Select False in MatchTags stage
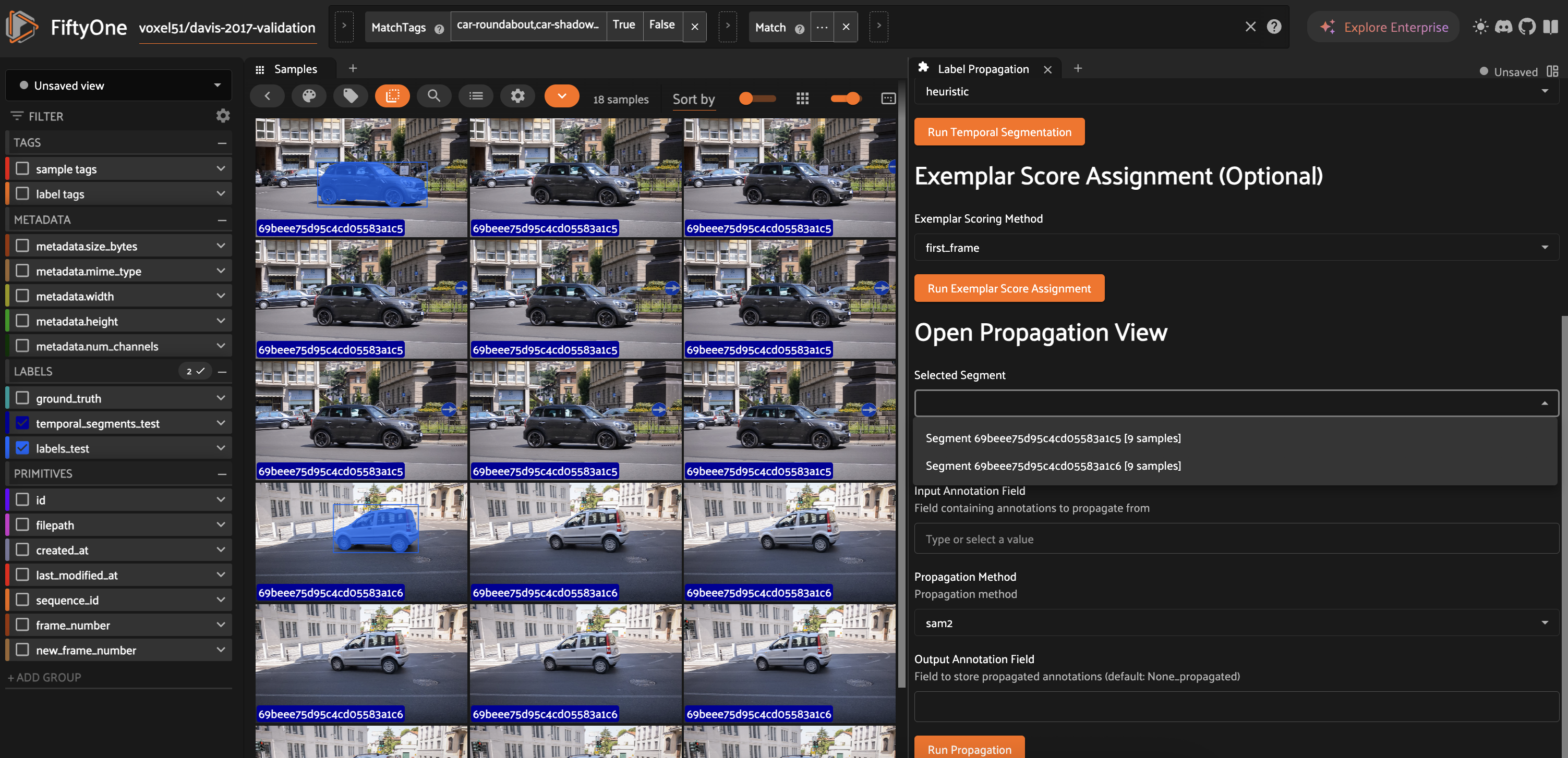 tap(662, 25)
